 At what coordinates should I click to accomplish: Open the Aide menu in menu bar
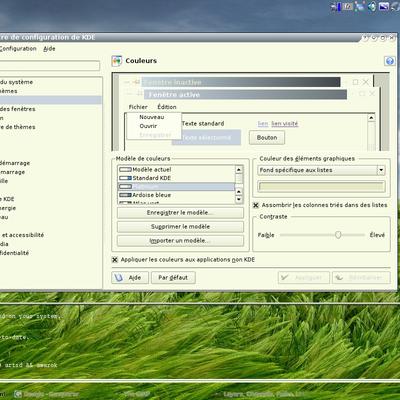tap(49, 49)
